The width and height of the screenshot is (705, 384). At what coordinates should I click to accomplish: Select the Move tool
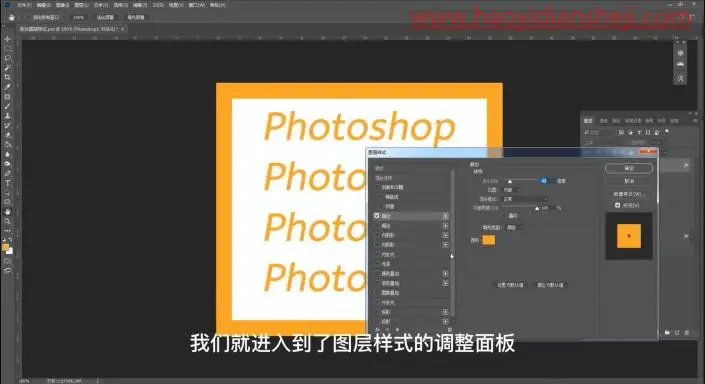click(7, 39)
